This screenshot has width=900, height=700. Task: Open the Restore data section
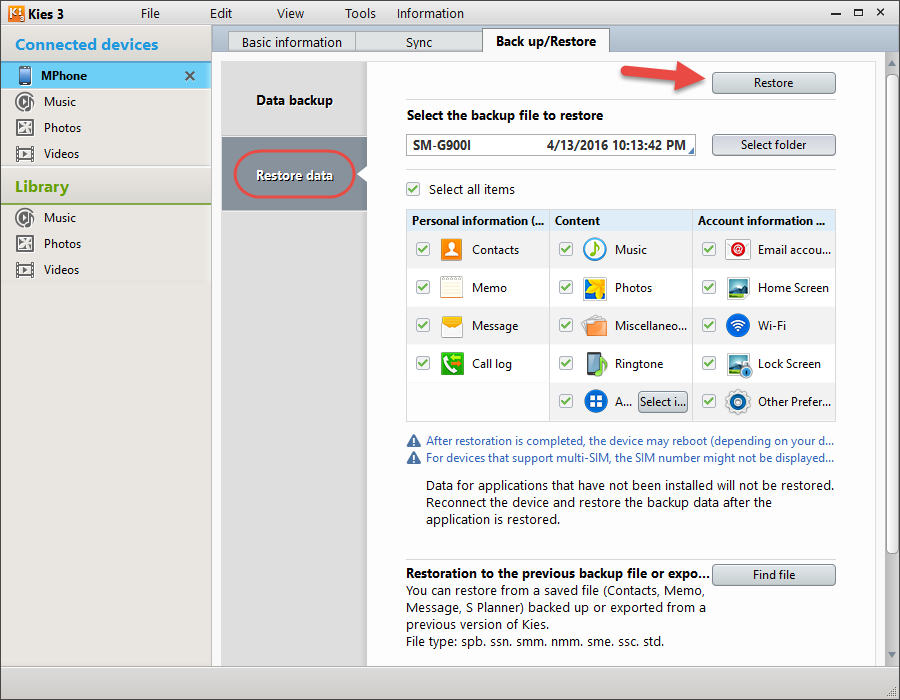[x=294, y=175]
